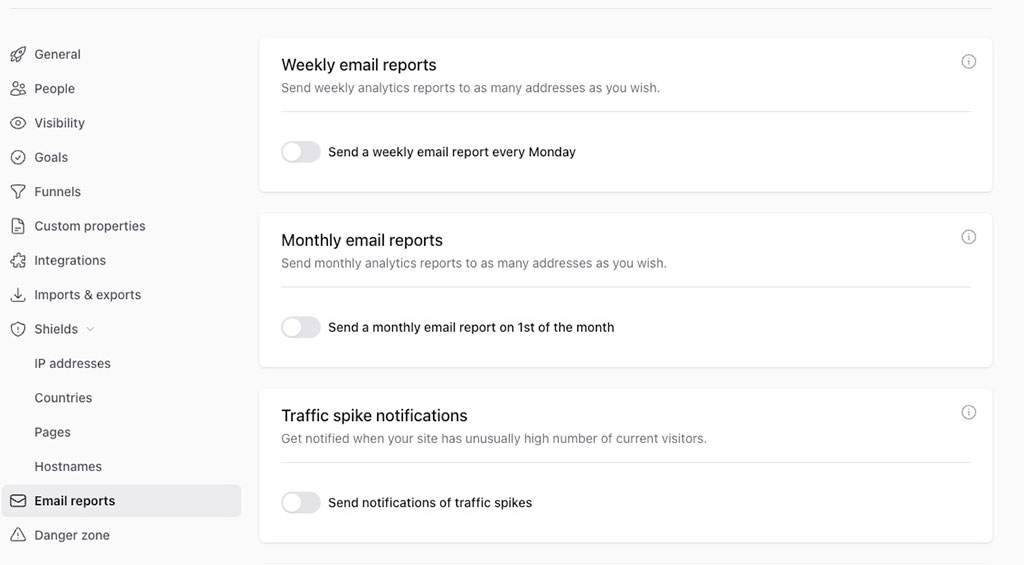Enable the weekly email report toggle
Screen dimensions: 1024x565
(x=300, y=152)
